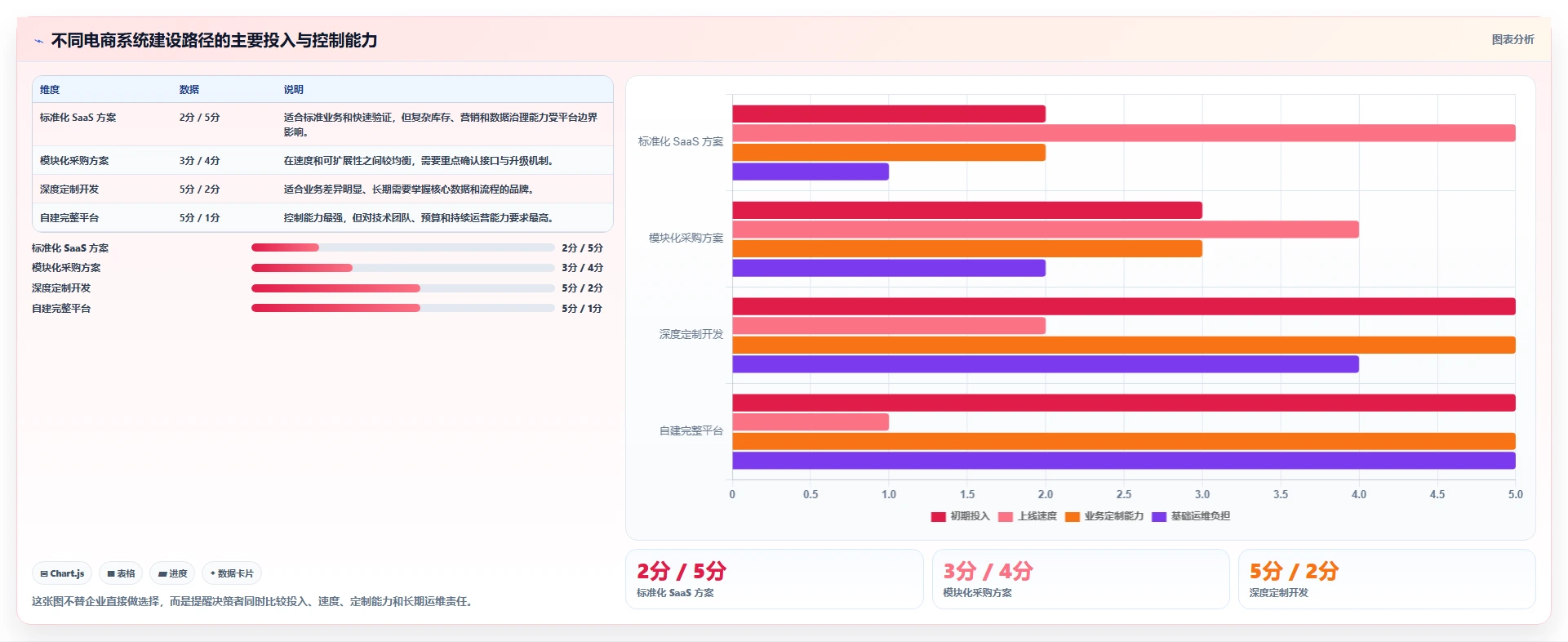Click the orange 业务定制能力 bar for 标准化 SaaS 方案
1568x642 pixels.
click(889, 153)
